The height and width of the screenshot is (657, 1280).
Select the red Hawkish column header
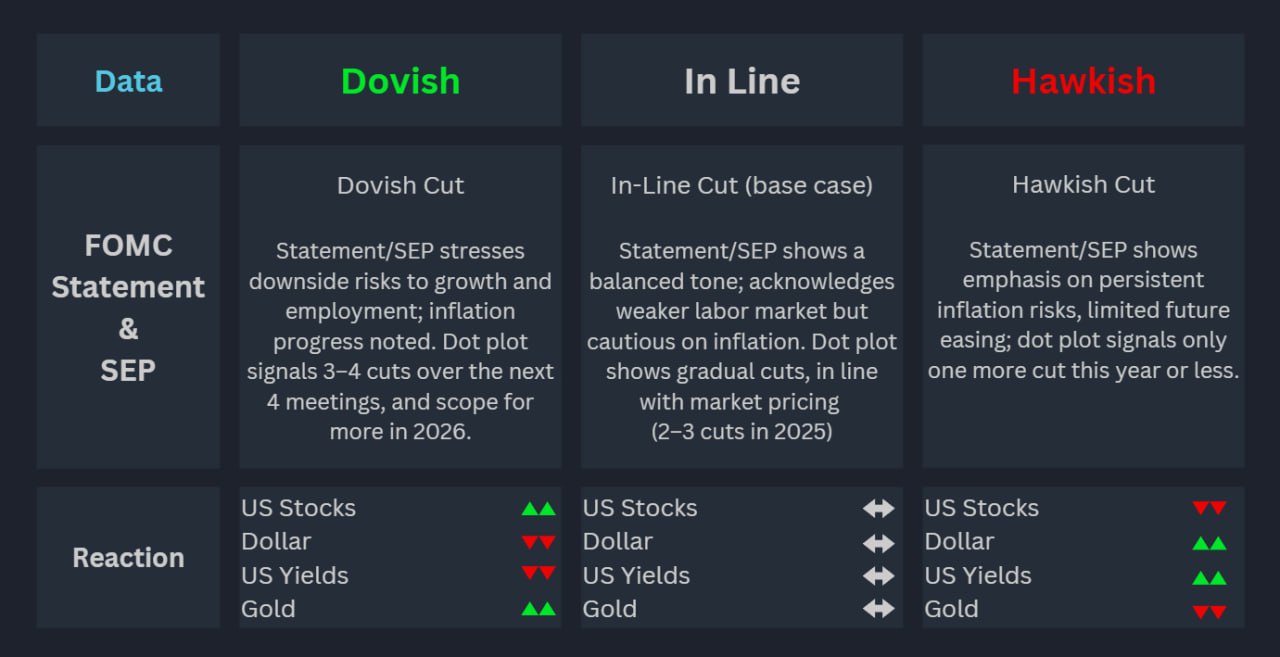1083,81
